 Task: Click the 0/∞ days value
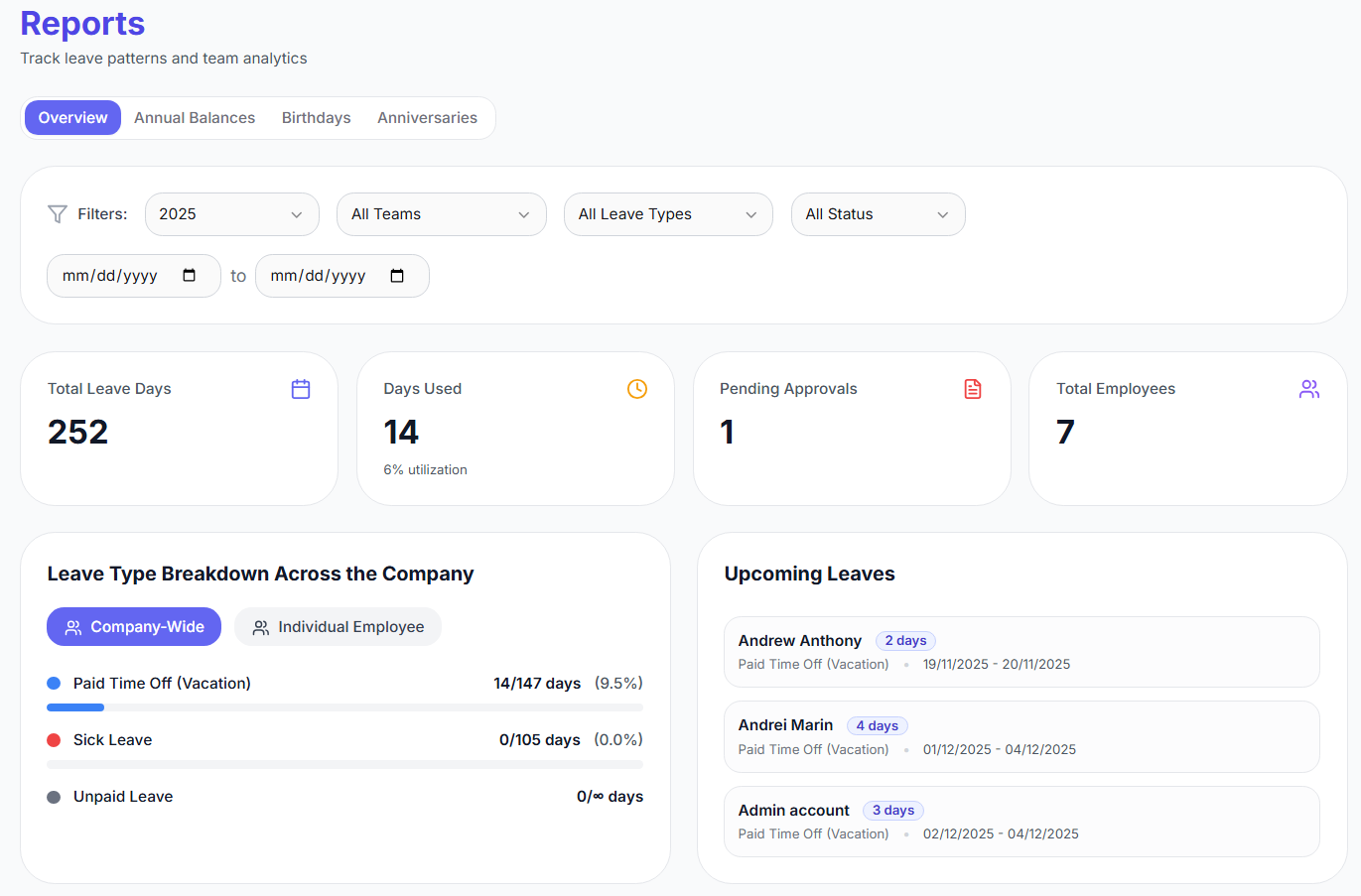pyautogui.click(x=610, y=796)
